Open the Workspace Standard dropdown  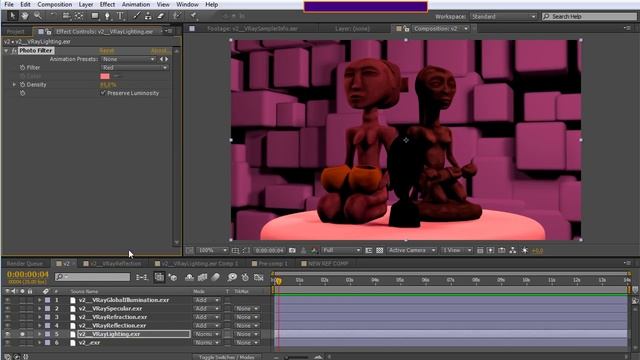pos(503,16)
